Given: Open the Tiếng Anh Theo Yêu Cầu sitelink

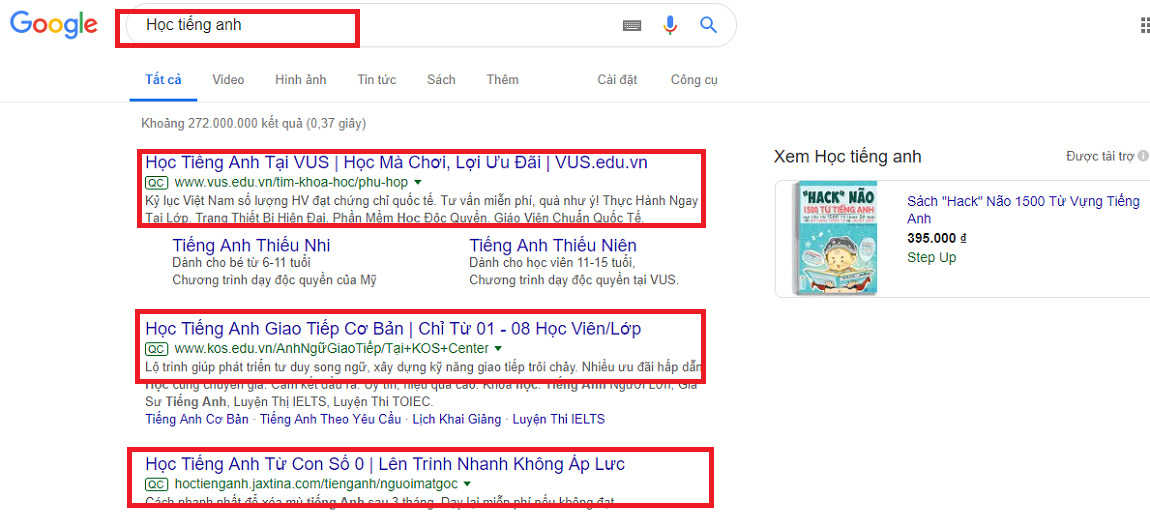Looking at the screenshot, I should tap(331, 419).
